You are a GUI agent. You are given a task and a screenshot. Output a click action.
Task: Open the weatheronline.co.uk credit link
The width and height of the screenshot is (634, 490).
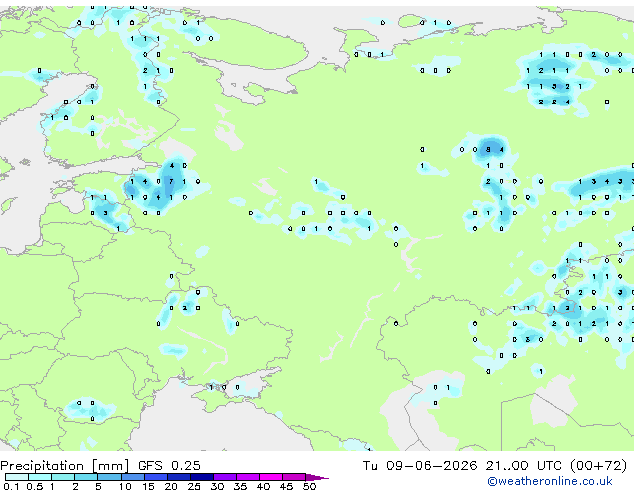pyautogui.click(x=550, y=481)
